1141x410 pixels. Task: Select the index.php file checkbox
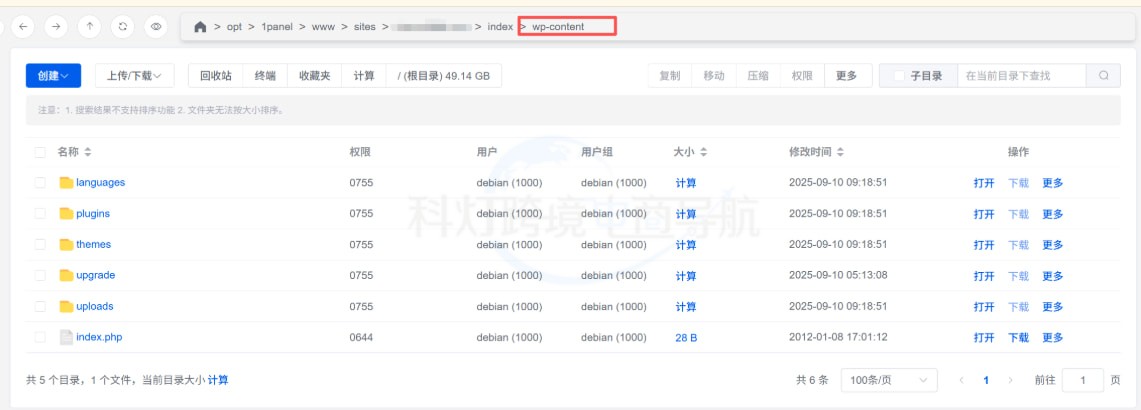[40, 338]
